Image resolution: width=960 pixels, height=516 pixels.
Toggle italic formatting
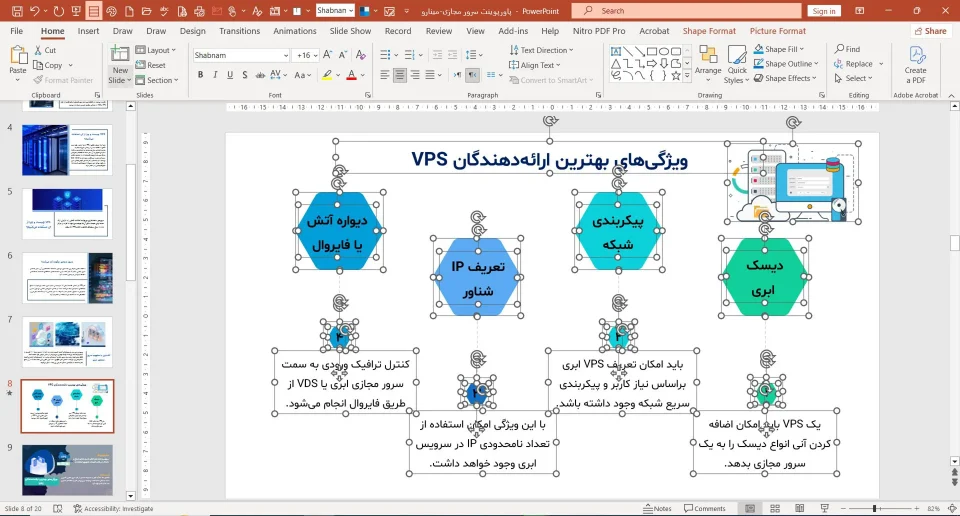click(x=215, y=75)
